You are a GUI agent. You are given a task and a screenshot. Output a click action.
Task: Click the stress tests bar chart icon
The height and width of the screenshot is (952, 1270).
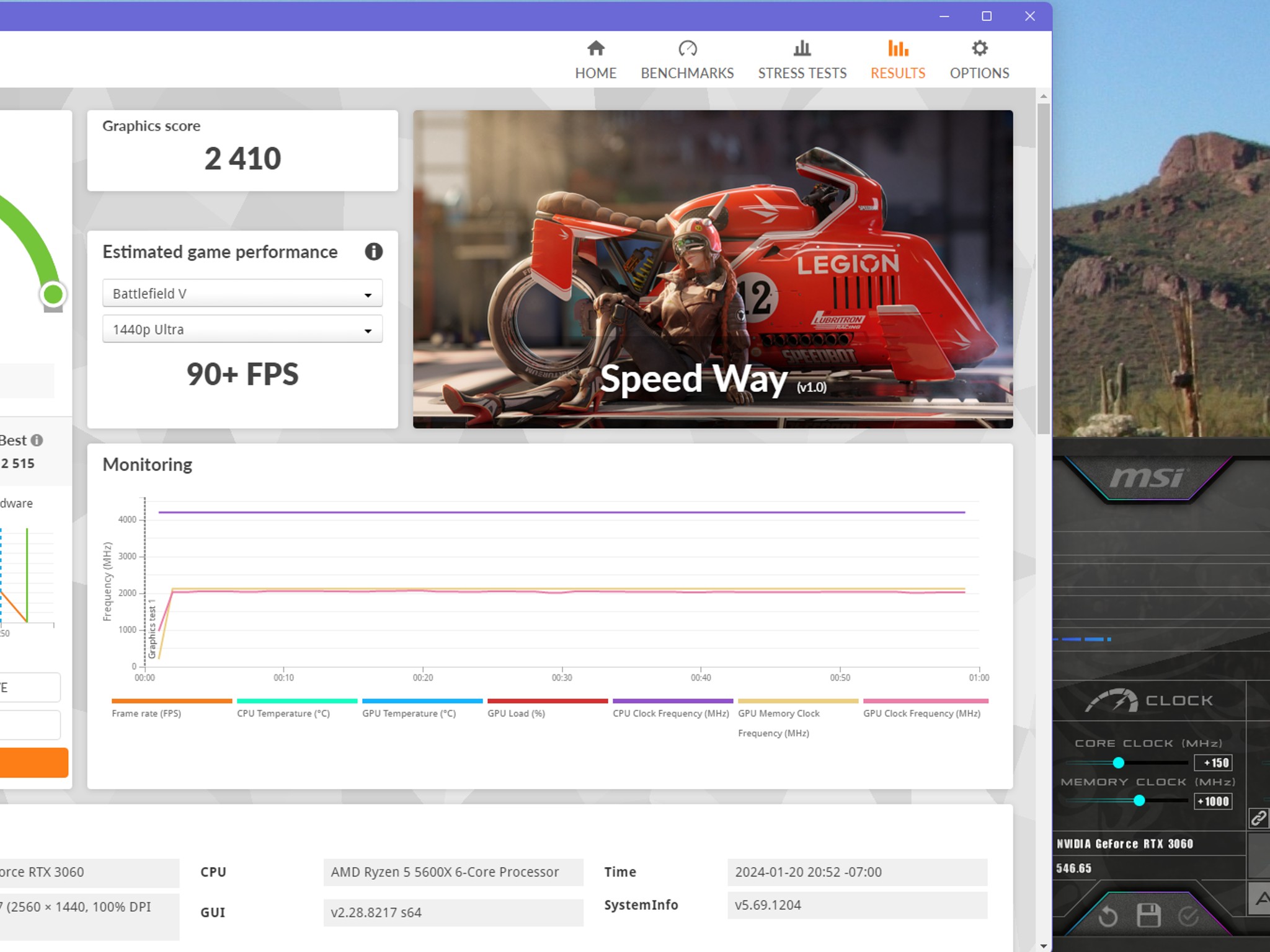tap(802, 48)
